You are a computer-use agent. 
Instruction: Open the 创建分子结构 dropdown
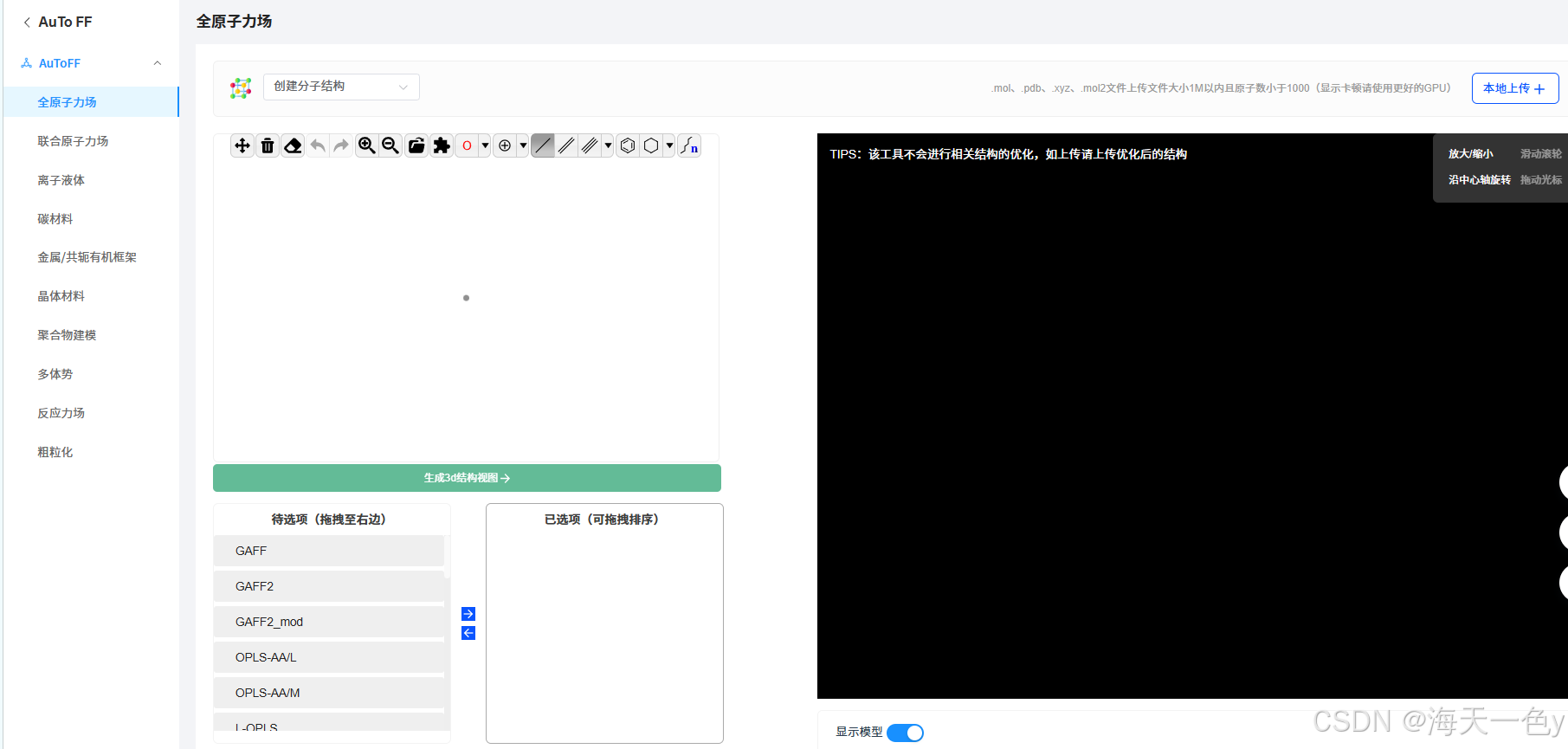tap(341, 87)
